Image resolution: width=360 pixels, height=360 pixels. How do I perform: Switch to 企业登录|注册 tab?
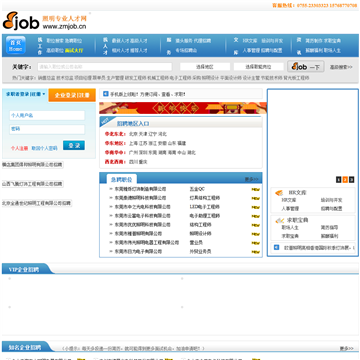click(x=72, y=95)
